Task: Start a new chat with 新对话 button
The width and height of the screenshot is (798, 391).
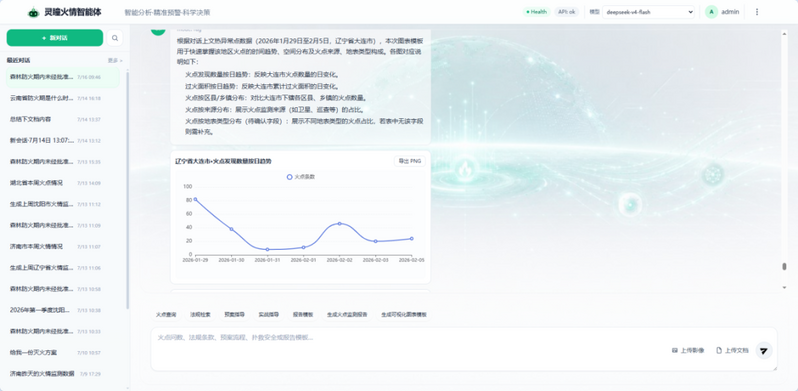Action: (55, 38)
